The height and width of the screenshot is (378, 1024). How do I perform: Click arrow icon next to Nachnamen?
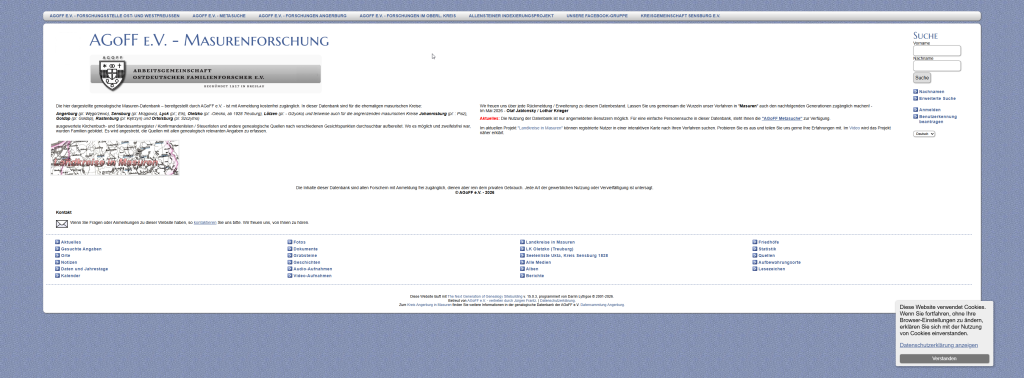(916, 91)
